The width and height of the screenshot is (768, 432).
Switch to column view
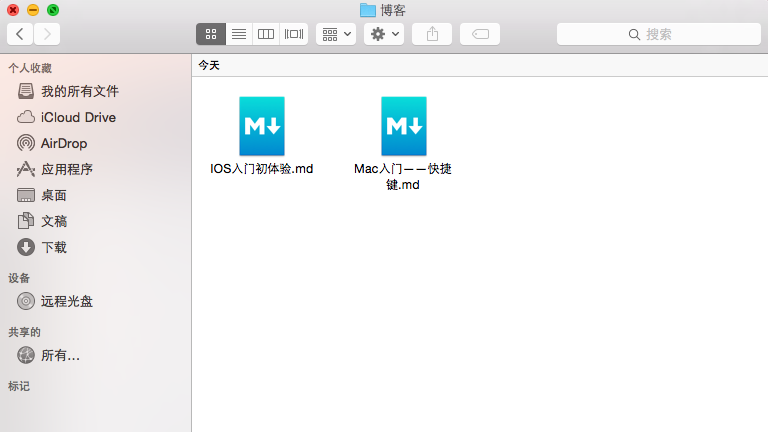click(x=266, y=34)
